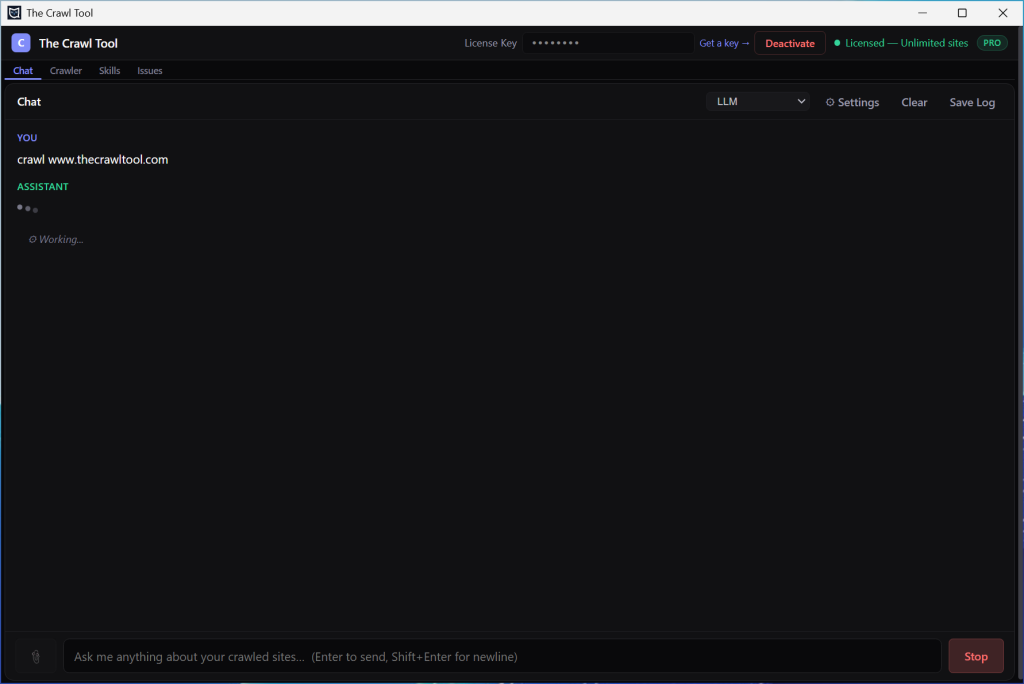Click the Working... status text
This screenshot has width=1024, height=684.
click(56, 239)
